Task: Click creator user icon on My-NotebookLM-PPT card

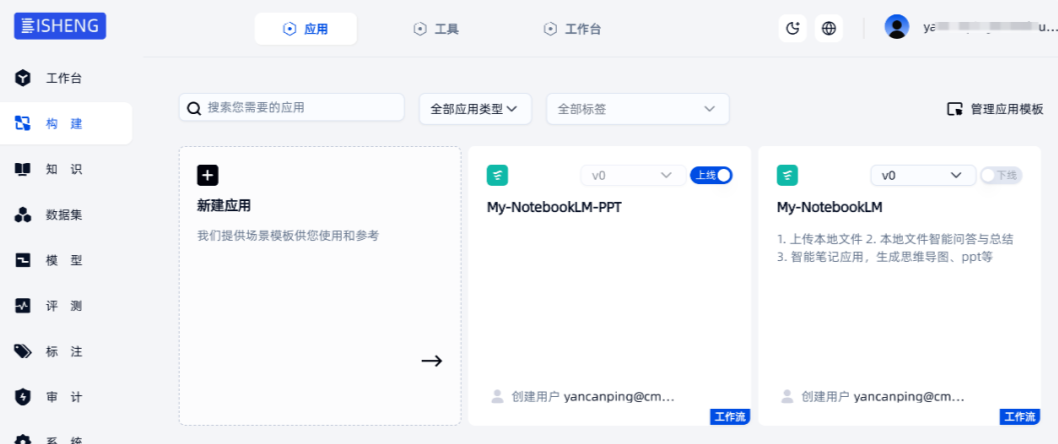Action: tap(497, 396)
